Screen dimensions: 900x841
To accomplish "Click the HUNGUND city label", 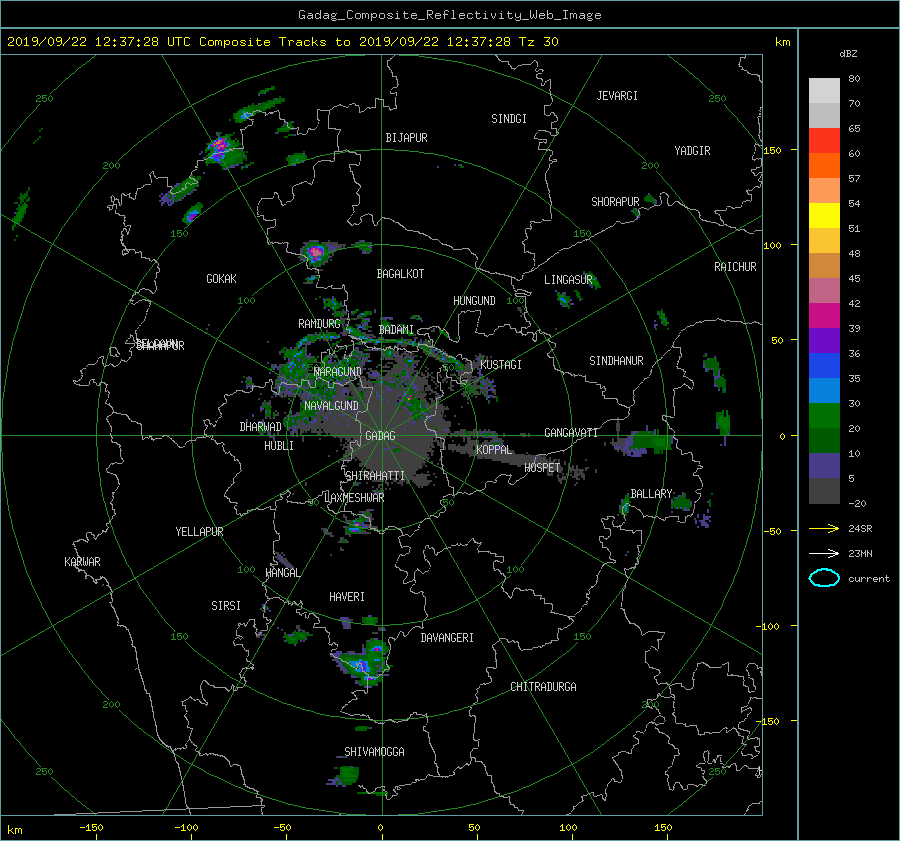I will [474, 301].
